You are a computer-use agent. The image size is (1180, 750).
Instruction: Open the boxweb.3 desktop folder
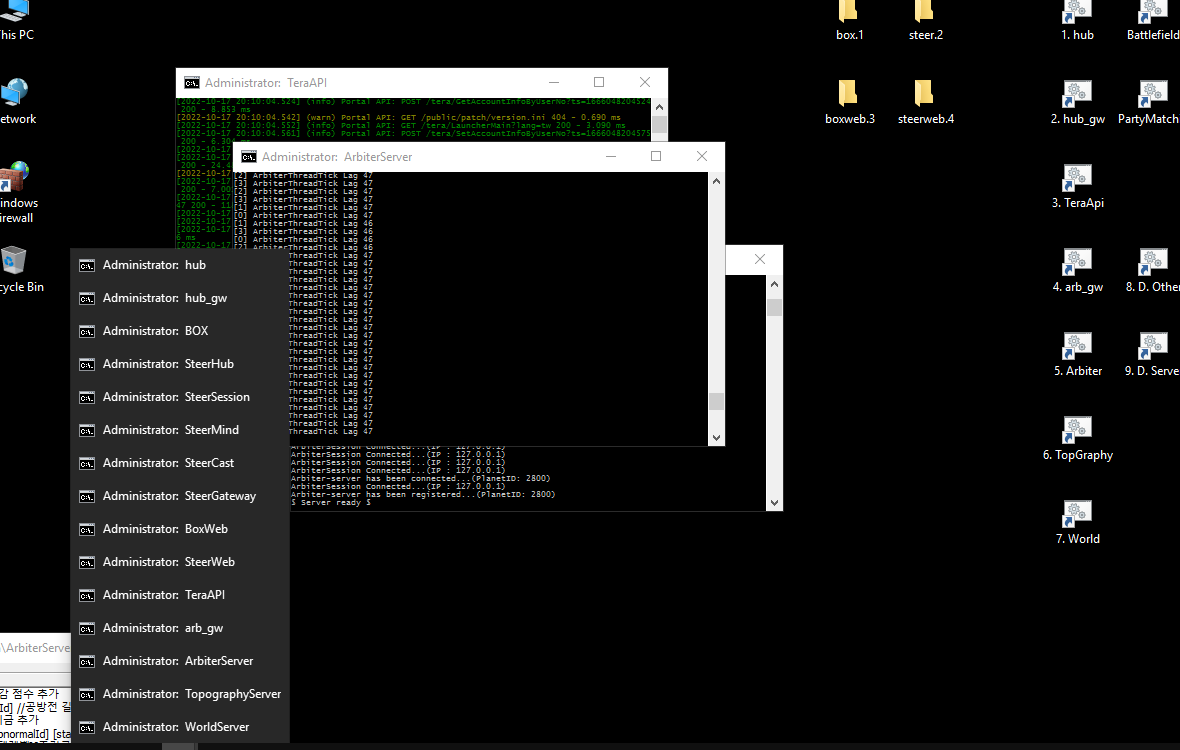tap(850, 103)
